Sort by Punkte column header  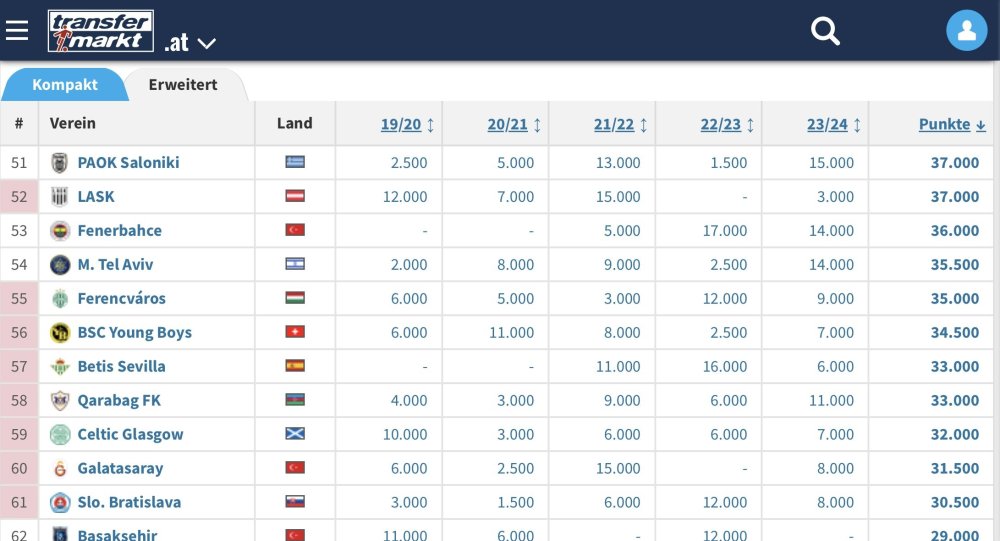click(x=945, y=125)
